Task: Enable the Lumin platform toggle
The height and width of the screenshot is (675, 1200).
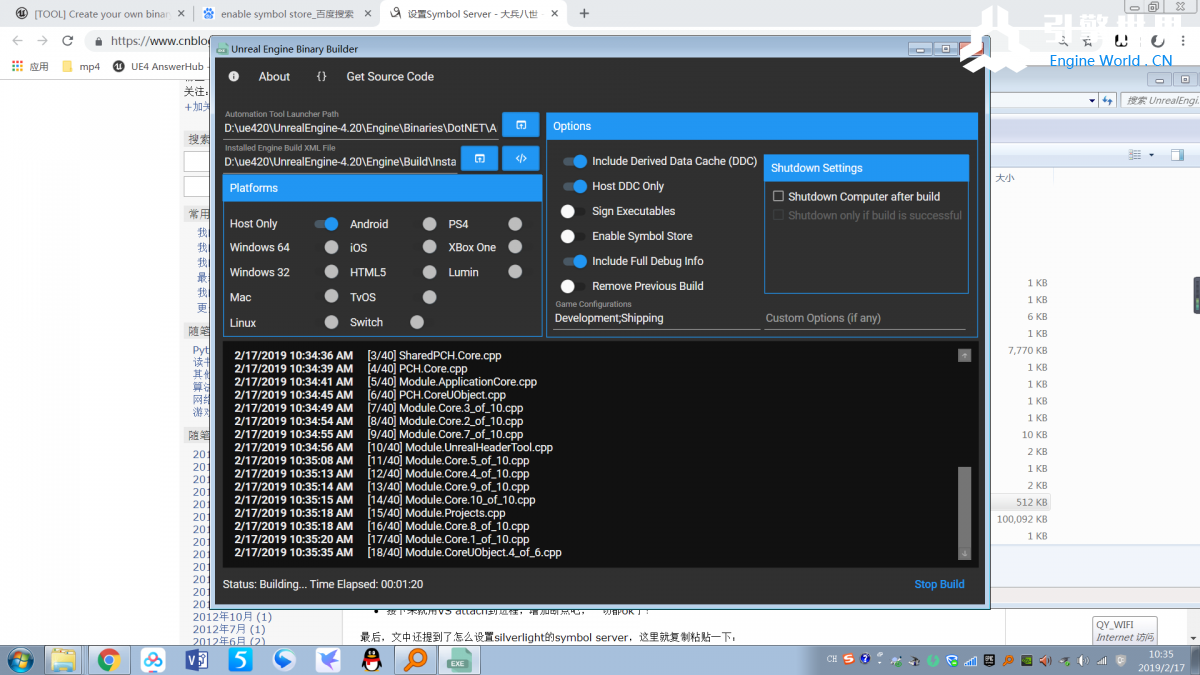Action: [x=515, y=271]
